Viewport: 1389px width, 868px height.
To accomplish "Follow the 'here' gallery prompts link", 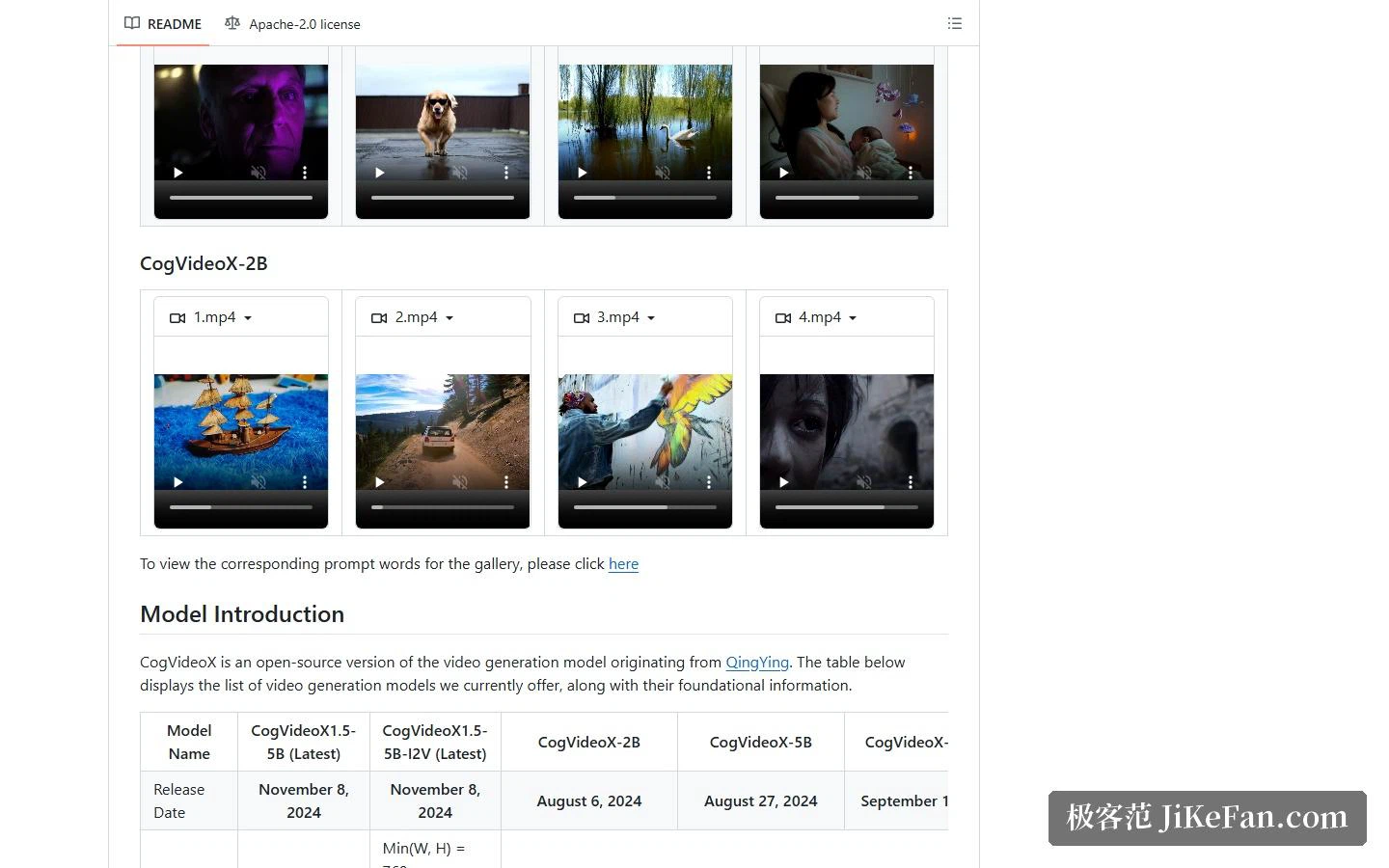I will (x=623, y=564).
